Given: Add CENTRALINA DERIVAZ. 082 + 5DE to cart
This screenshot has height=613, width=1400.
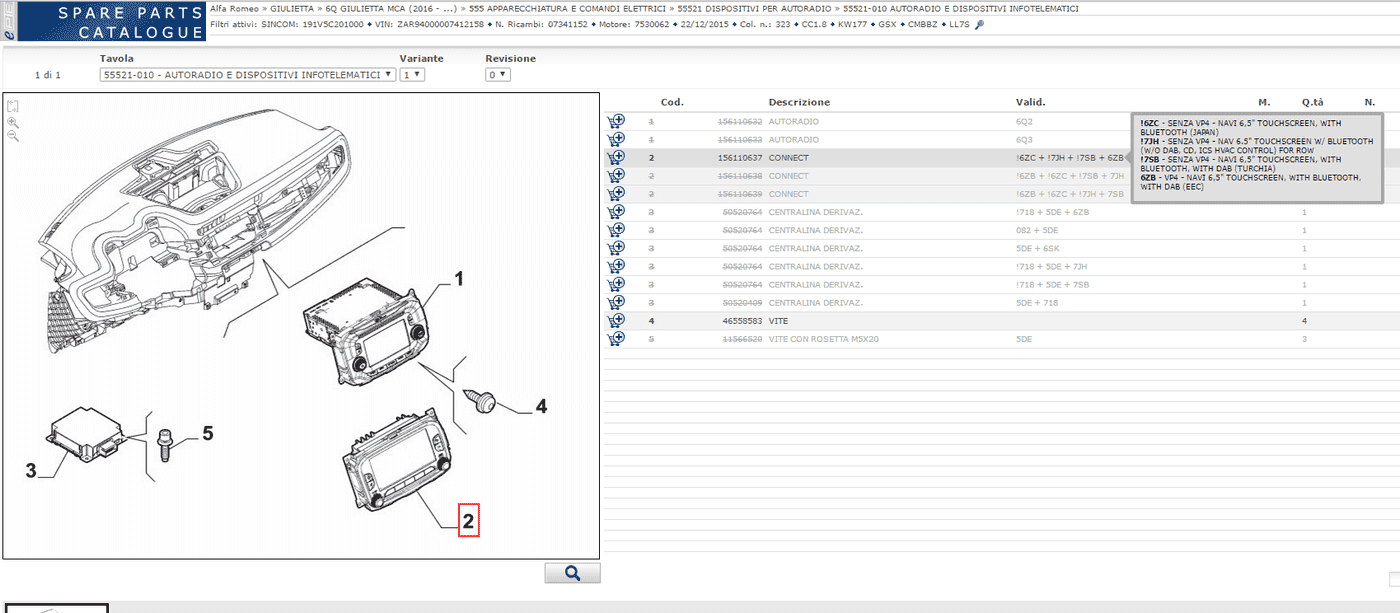Looking at the screenshot, I should click(x=616, y=230).
